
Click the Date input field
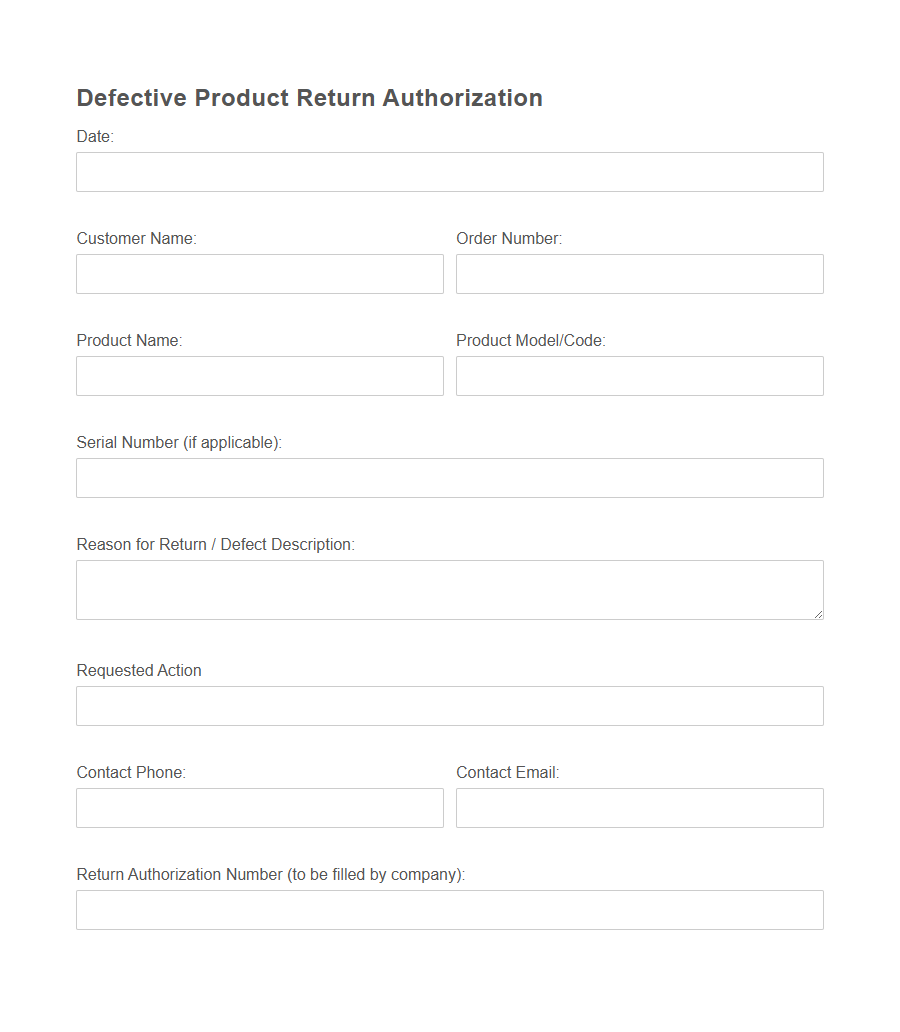tap(449, 171)
